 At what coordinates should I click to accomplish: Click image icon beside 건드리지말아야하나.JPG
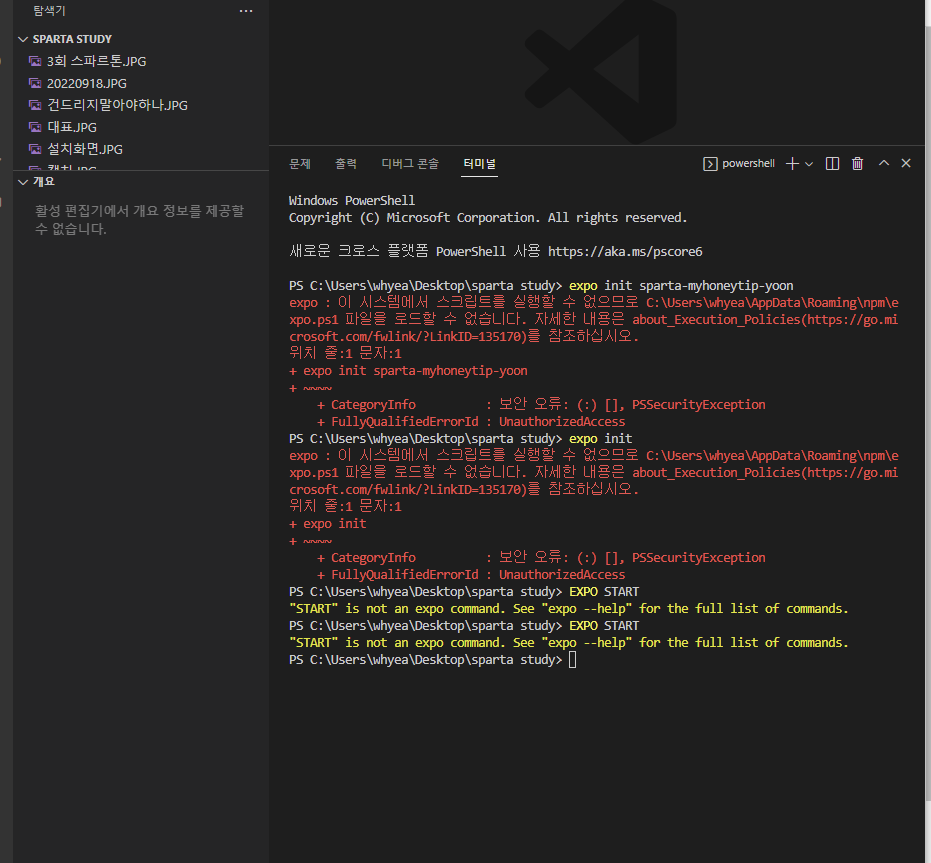pos(36,105)
